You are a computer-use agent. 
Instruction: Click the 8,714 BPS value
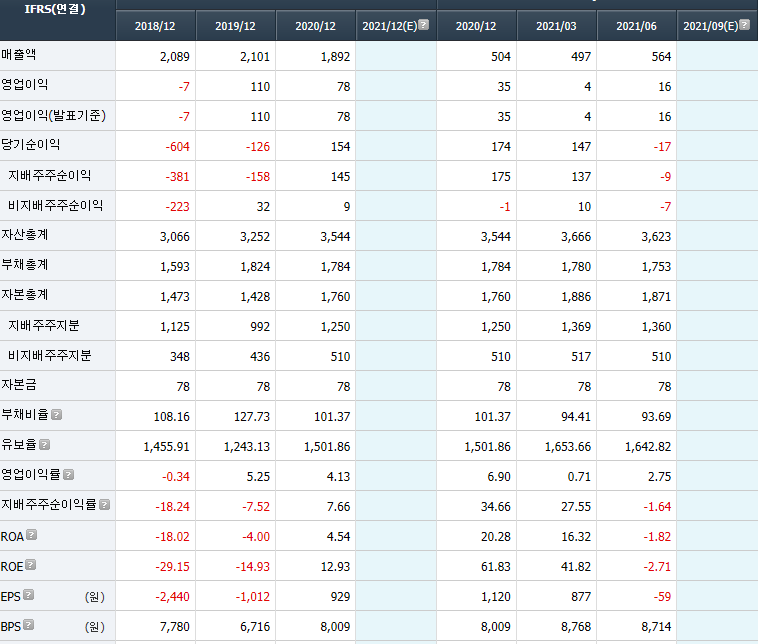tap(656, 627)
